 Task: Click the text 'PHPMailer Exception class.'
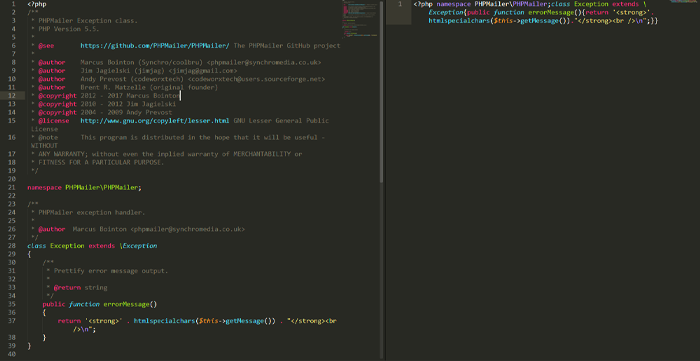point(88,21)
